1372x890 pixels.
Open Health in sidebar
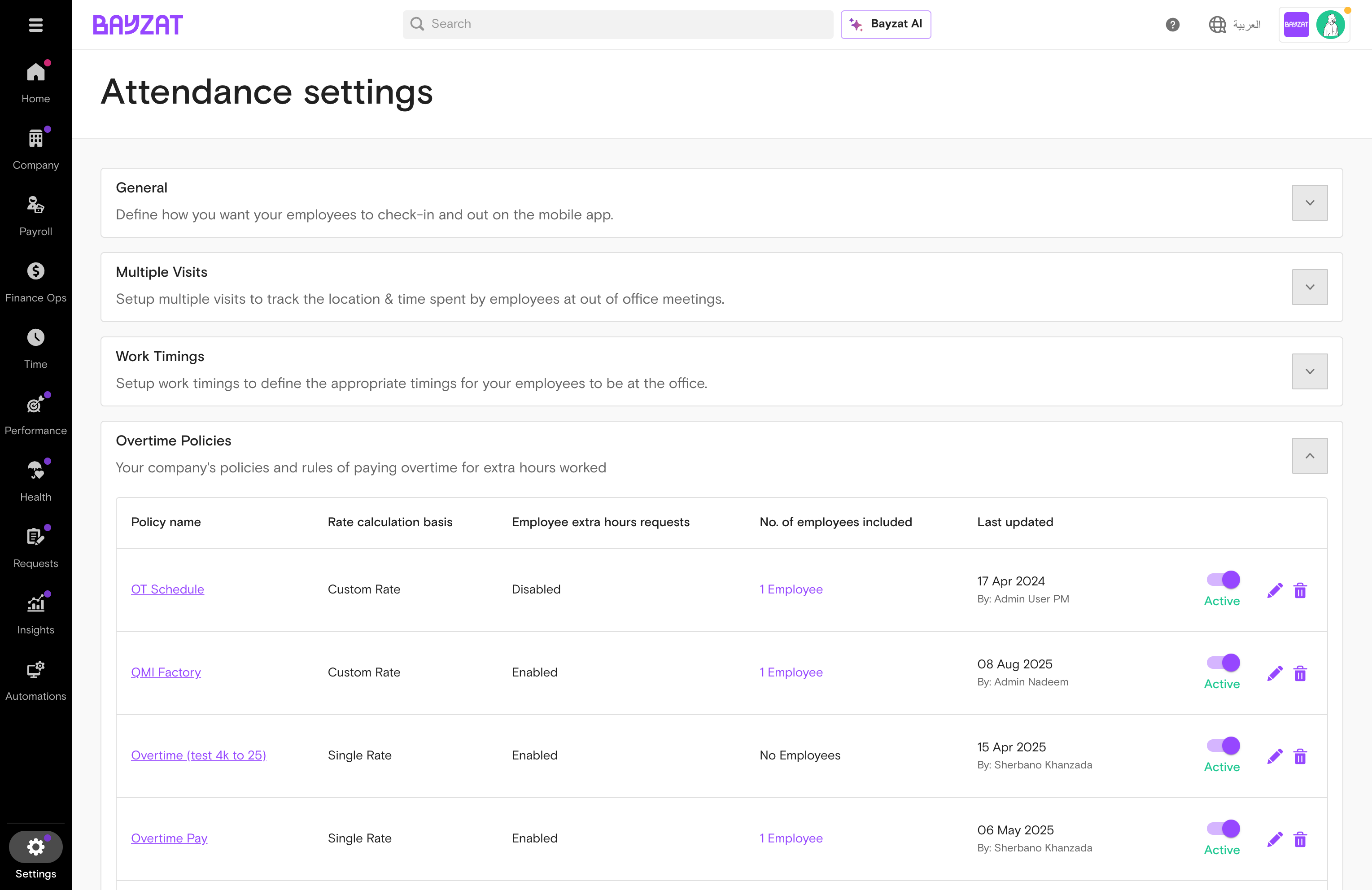[x=36, y=481]
